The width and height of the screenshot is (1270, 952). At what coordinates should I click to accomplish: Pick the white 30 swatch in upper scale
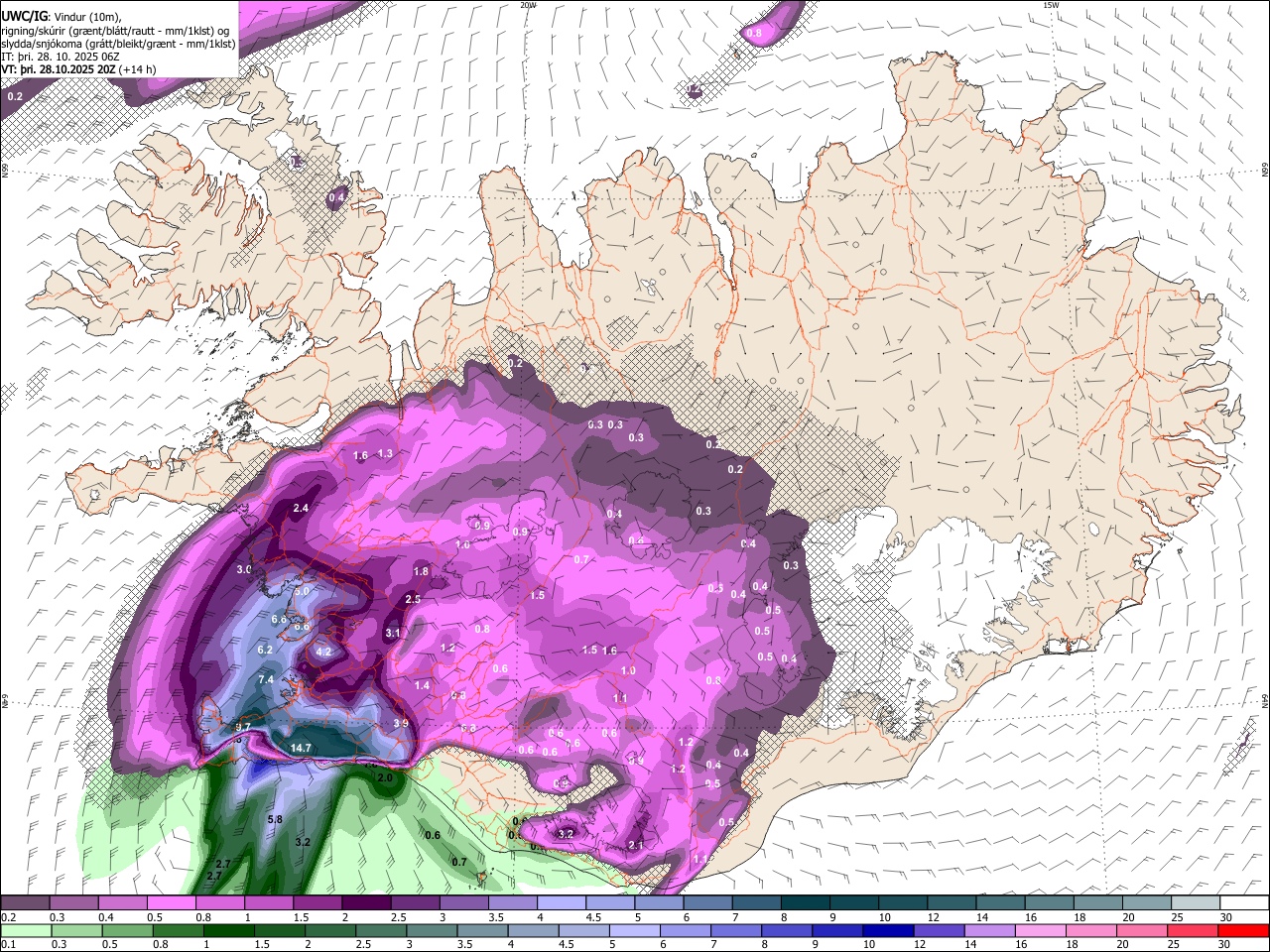click(x=1245, y=902)
